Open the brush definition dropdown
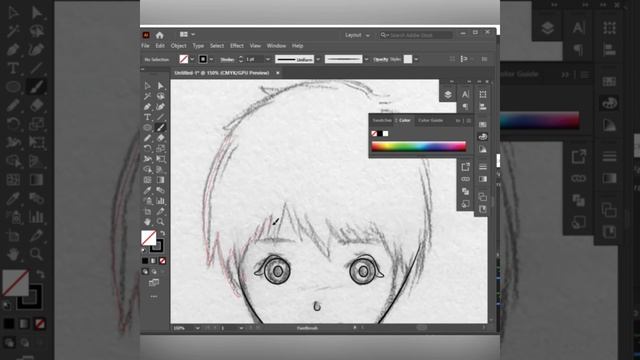 click(x=366, y=60)
